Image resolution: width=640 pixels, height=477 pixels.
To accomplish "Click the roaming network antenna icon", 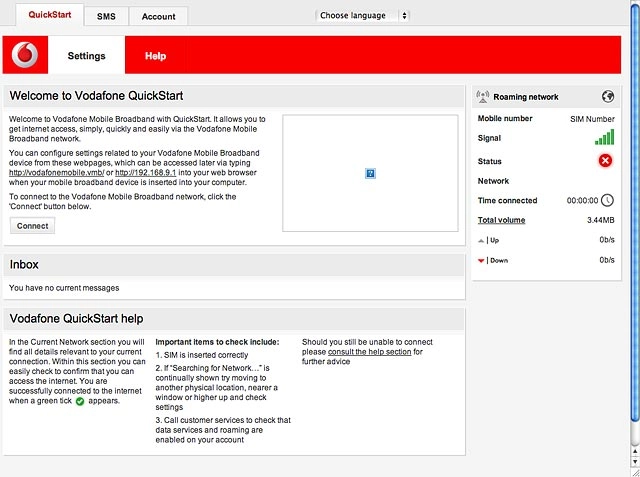I will click(483, 97).
